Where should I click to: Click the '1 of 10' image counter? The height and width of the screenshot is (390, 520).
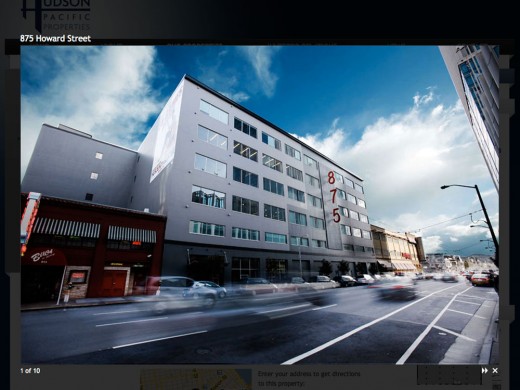pyautogui.click(x=30, y=370)
